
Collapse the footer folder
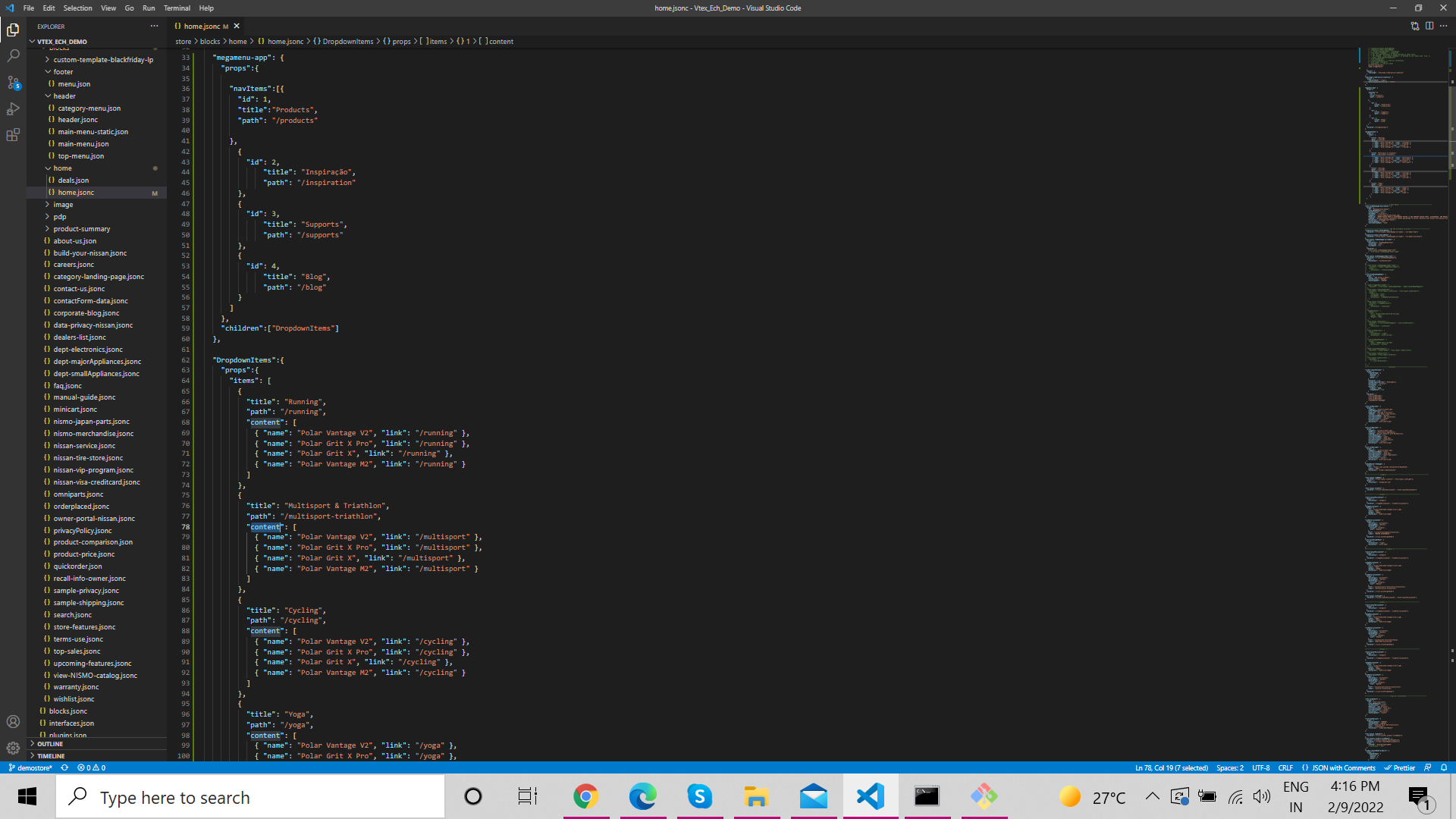point(63,72)
